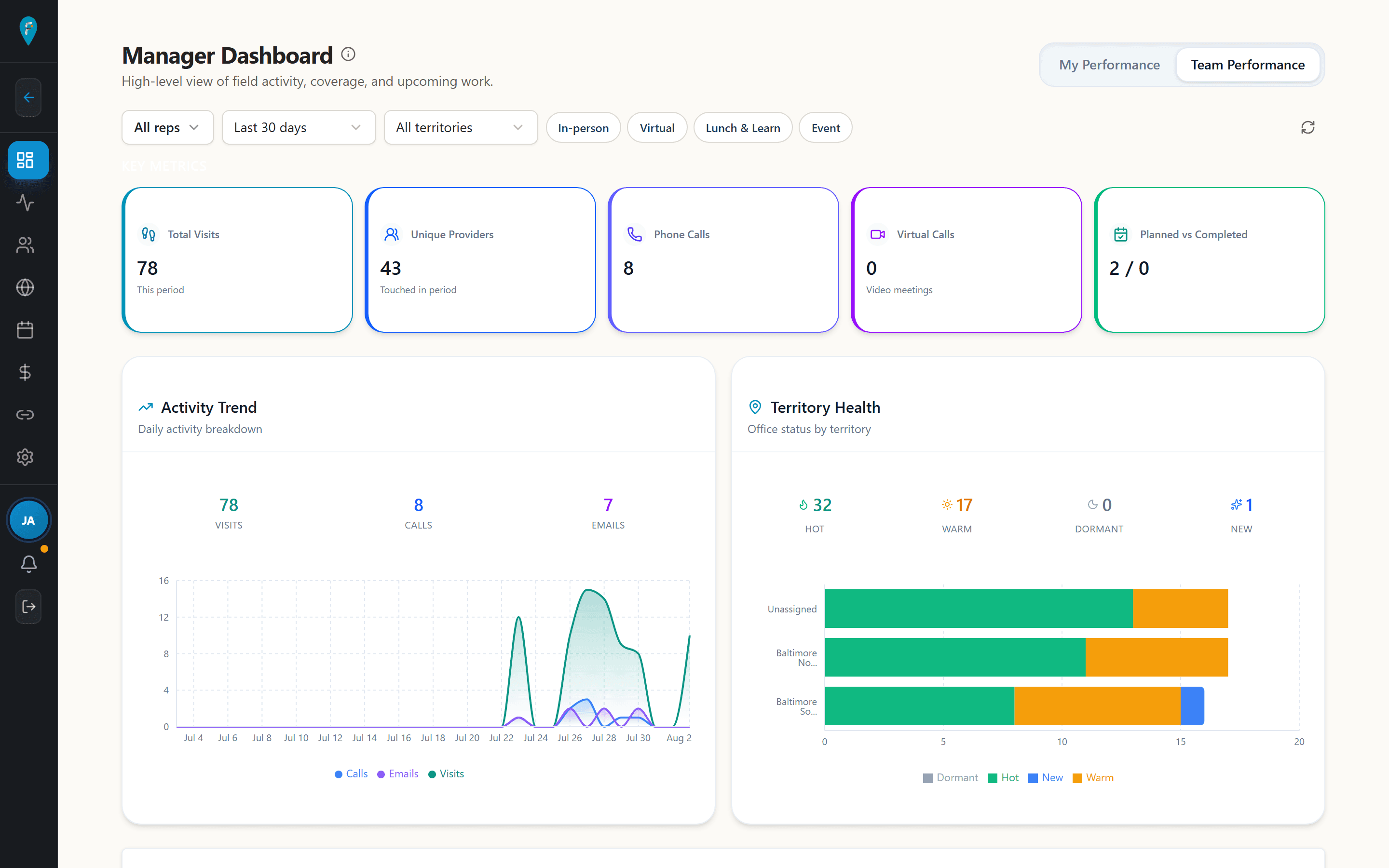Click the flame icon beside 32 HOT
The image size is (1389, 868).
[803, 504]
